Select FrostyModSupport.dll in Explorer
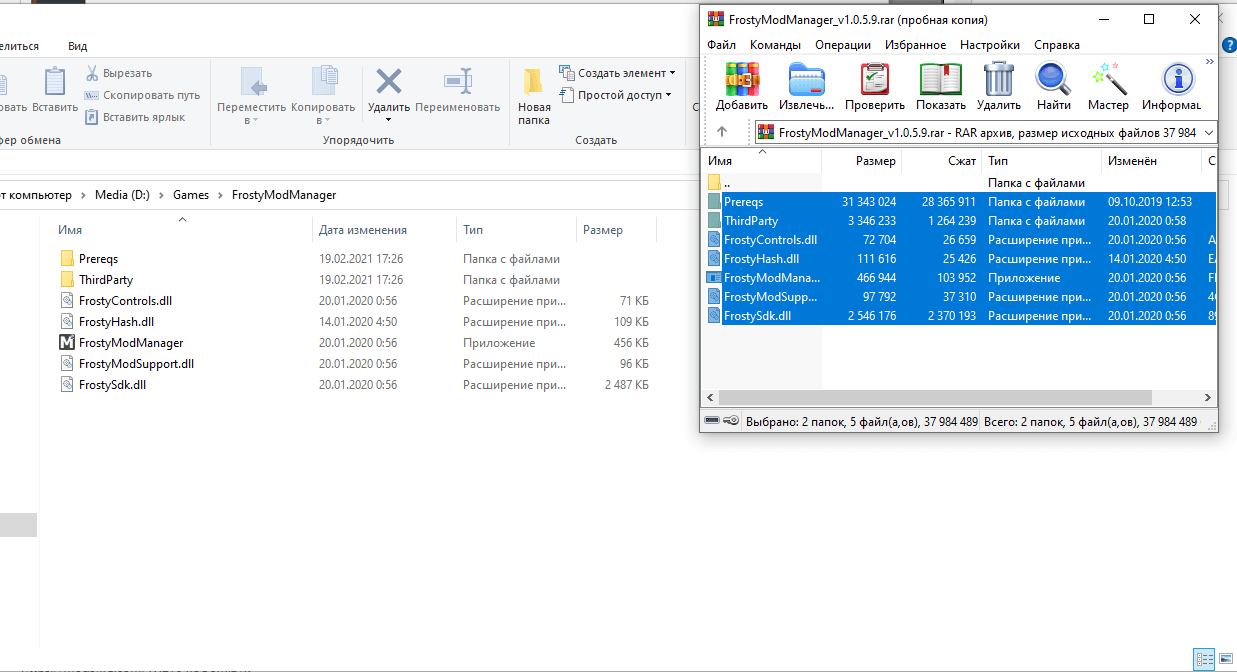The height and width of the screenshot is (672, 1237). tap(136, 364)
